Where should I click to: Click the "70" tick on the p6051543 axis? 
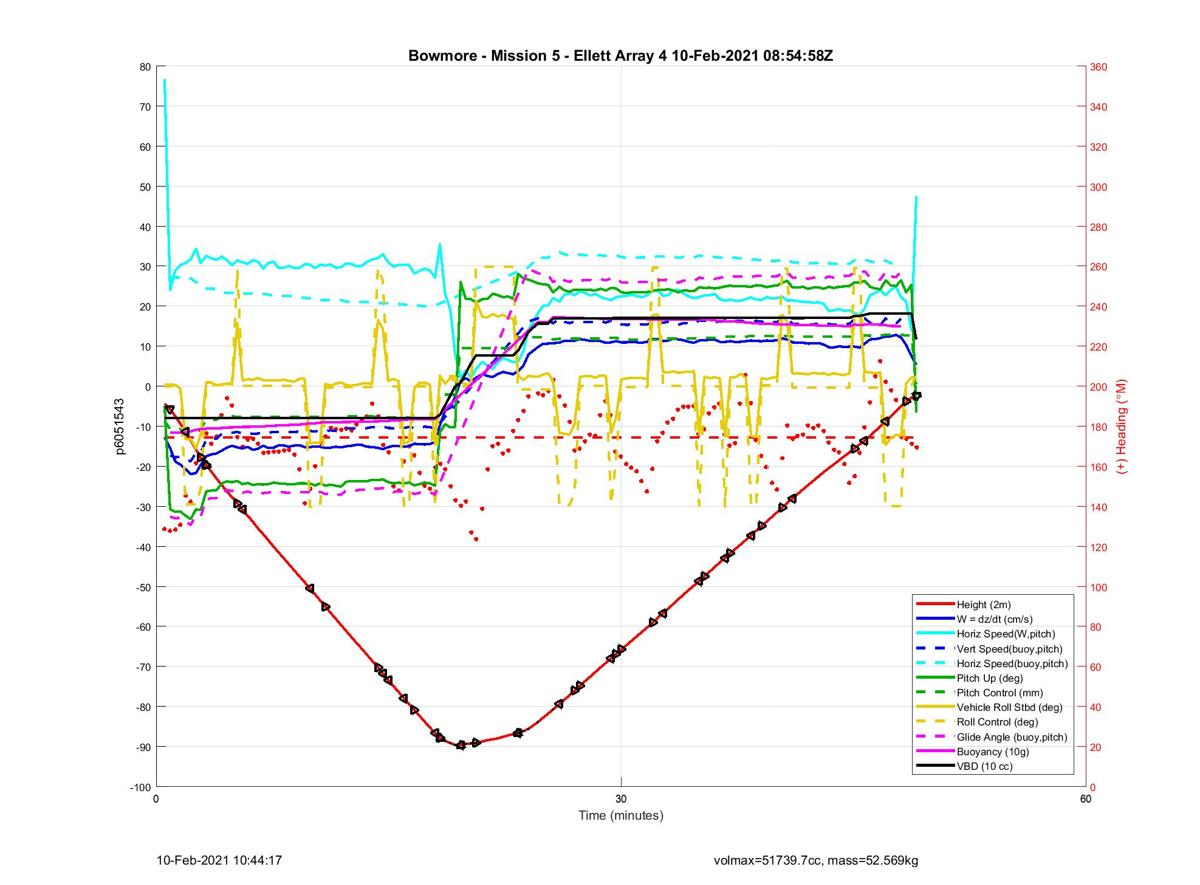(x=144, y=107)
